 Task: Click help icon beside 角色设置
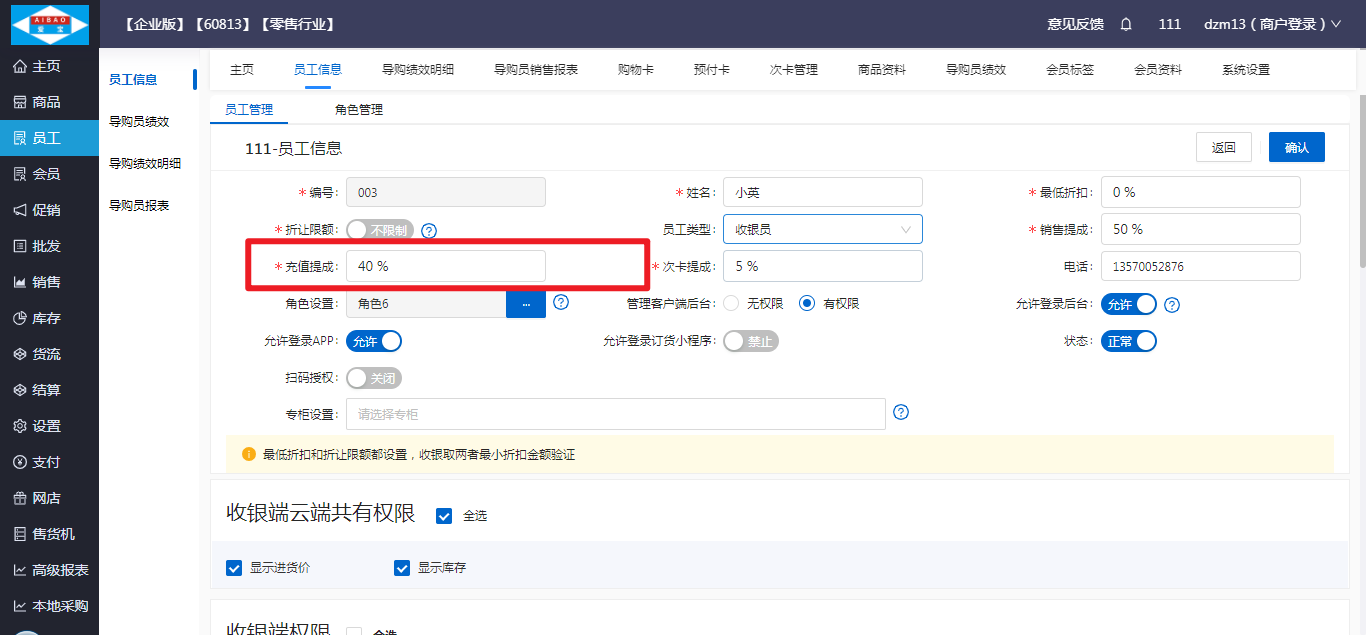pos(561,302)
